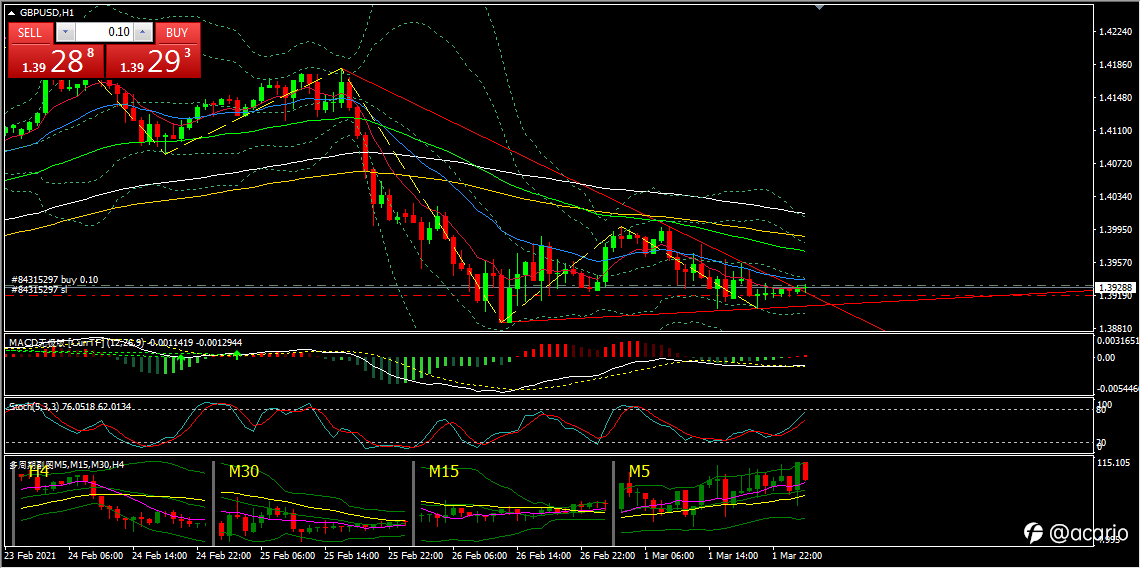1141x569 pixels.
Task: Decrease lot volume with down arrow
Action: [x=65, y=32]
